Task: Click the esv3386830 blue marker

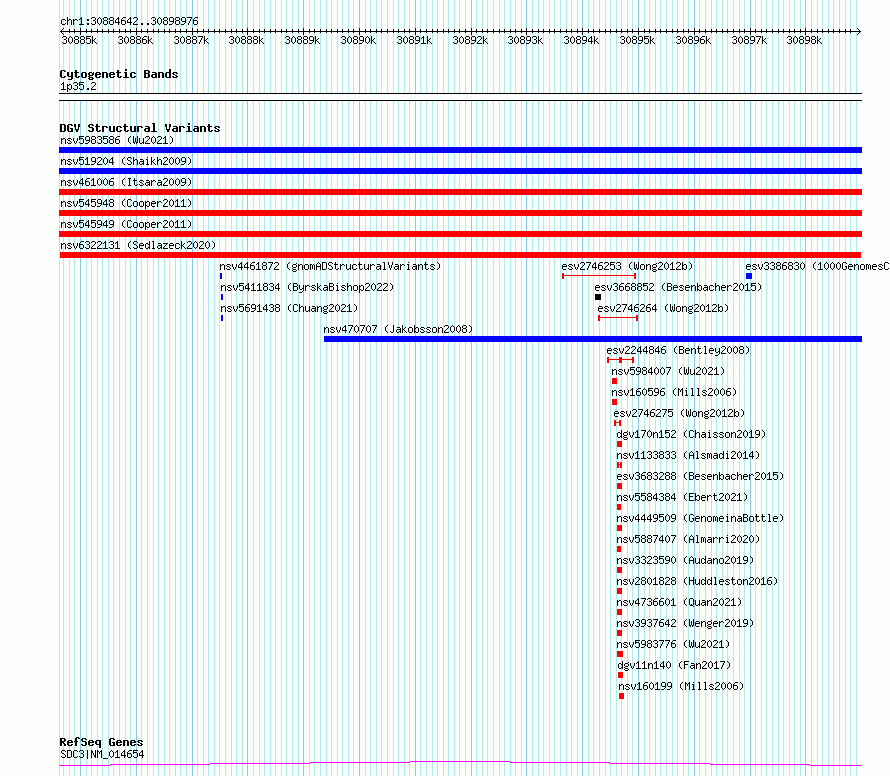Action: click(x=749, y=276)
